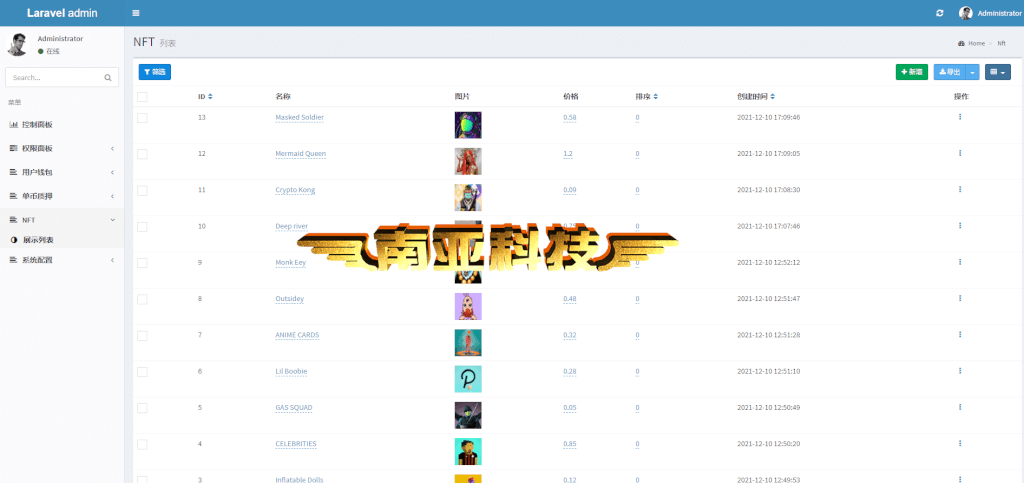Open row actions for ANIME CARDS
Screen dimensions: 1024x483
point(960,334)
